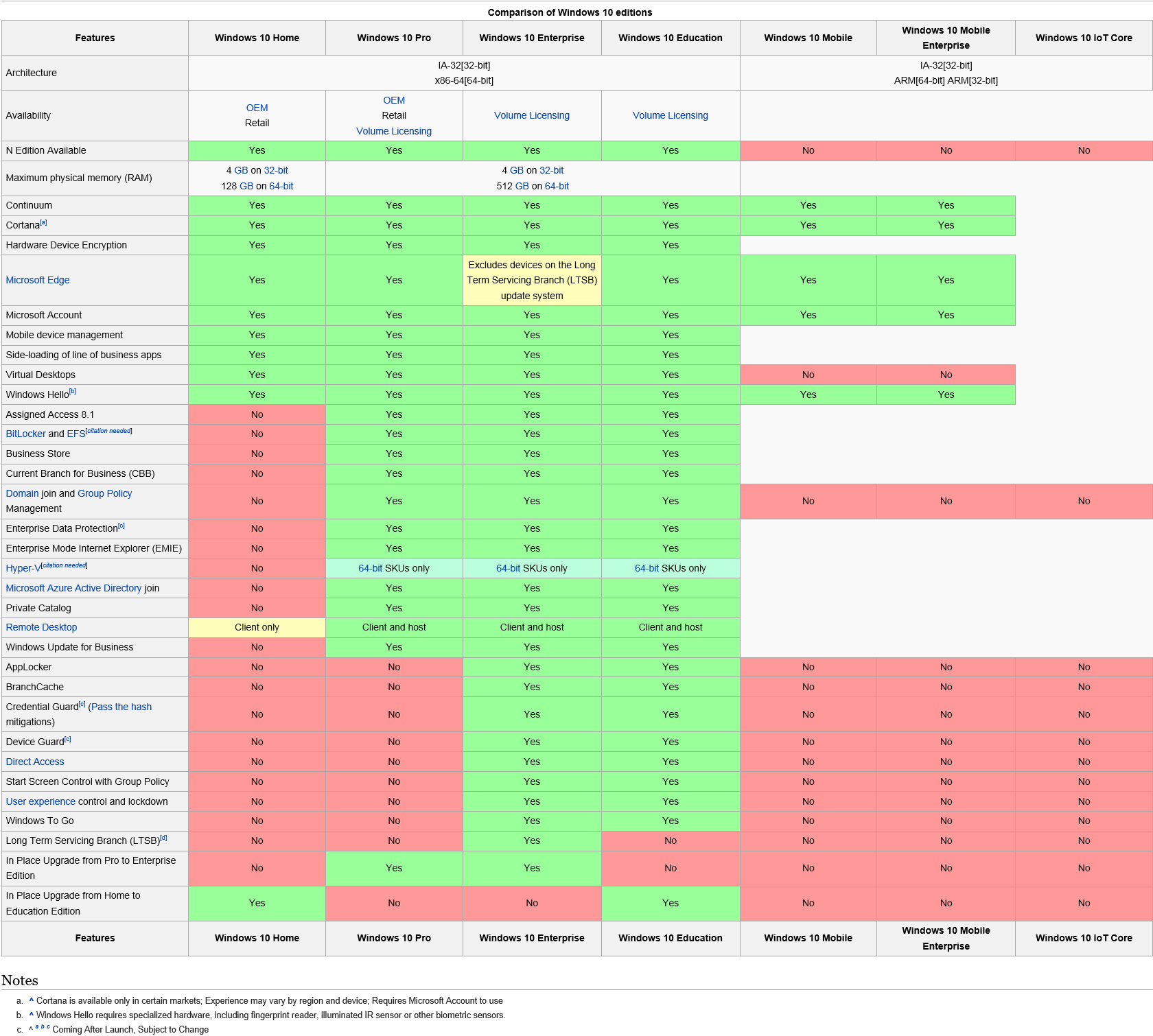Image resolution: width=1153 pixels, height=1036 pixels.
Task: Open footnote [d] beside Long Term Servicing Branch
Action: [163, 838]
